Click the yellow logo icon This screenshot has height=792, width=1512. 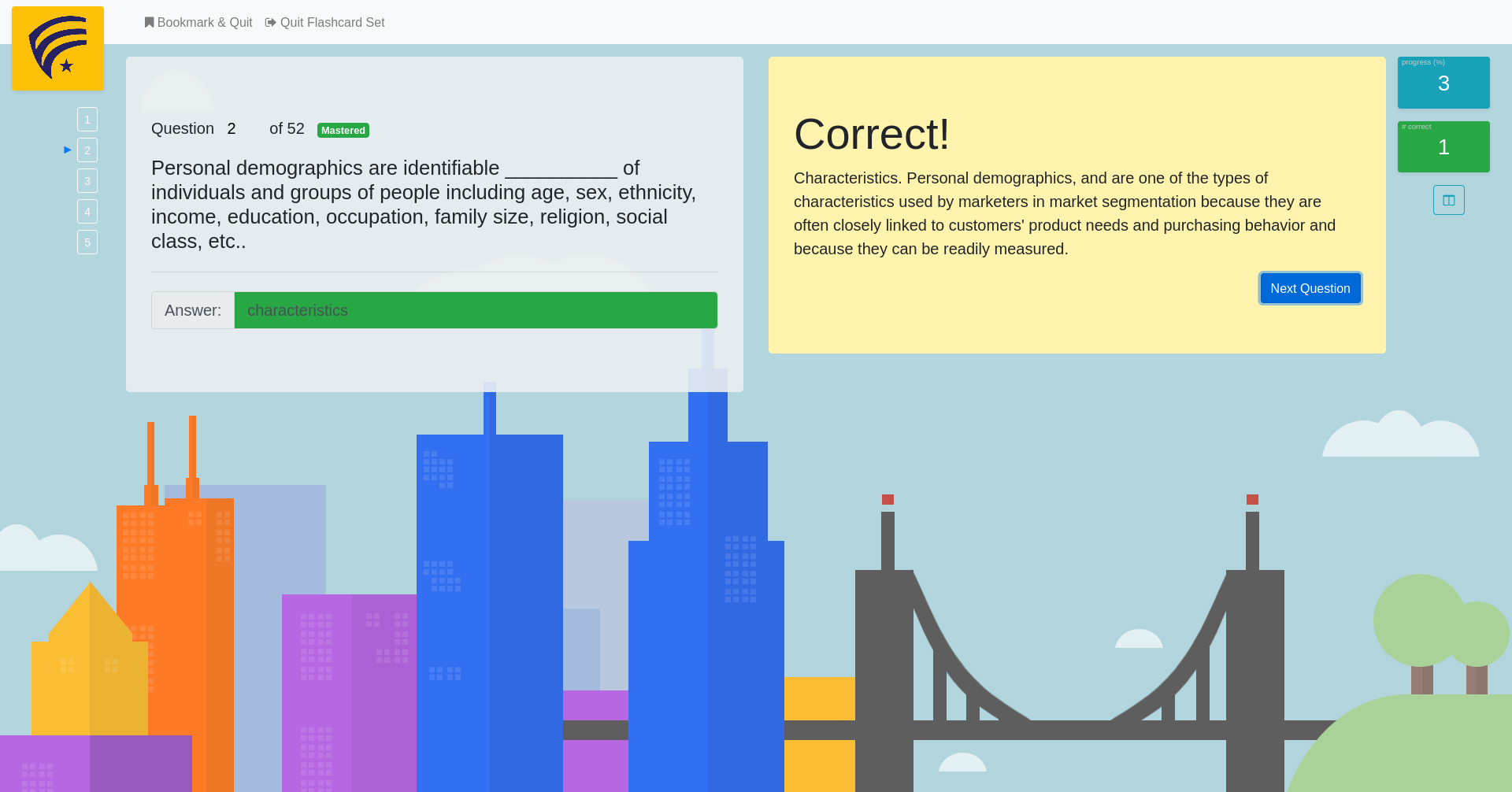[x=57, y=48]
